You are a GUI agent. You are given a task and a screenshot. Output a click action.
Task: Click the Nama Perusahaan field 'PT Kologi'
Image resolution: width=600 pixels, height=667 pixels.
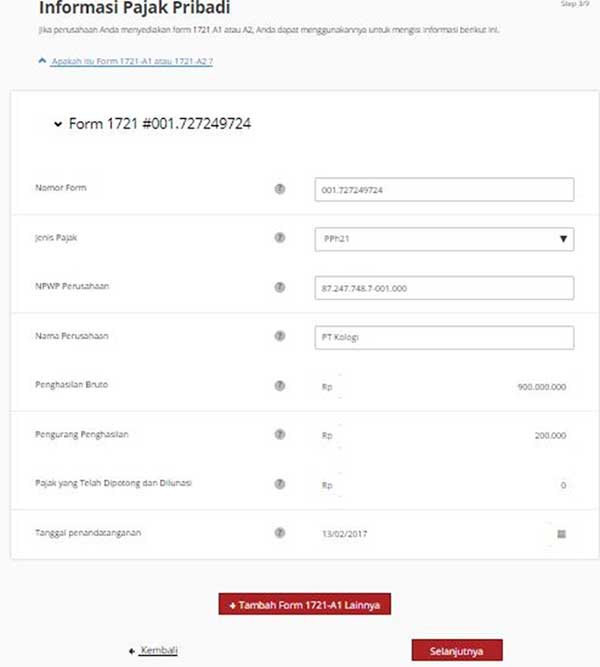pyautogui.click(x=443, y=337)
